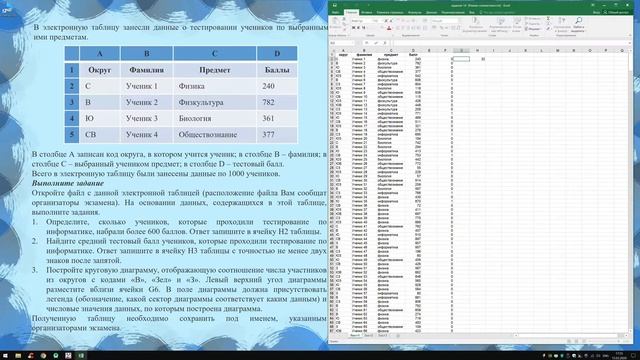Click the Excel icon on the taskbar
The width and height of the screenshot is (640, 360).
pyautogui.click(x=81, y=356)
